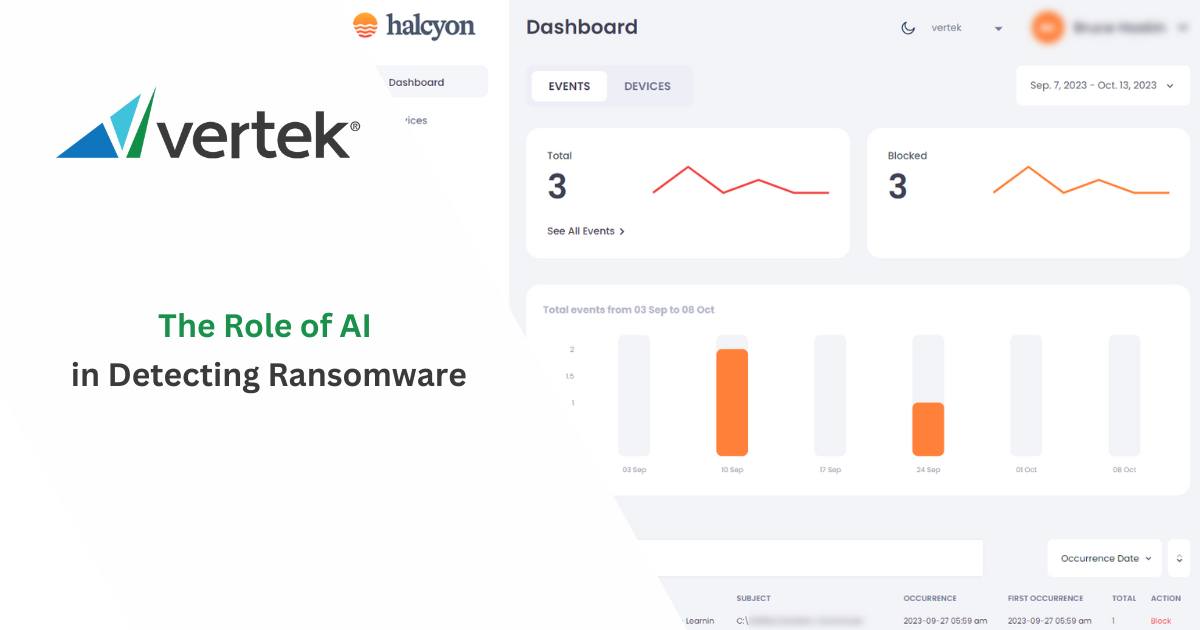Click the '17 Sep' axis label
Image resolution: width=1200 pixels, height=630 pixels.
coord(830,470)
